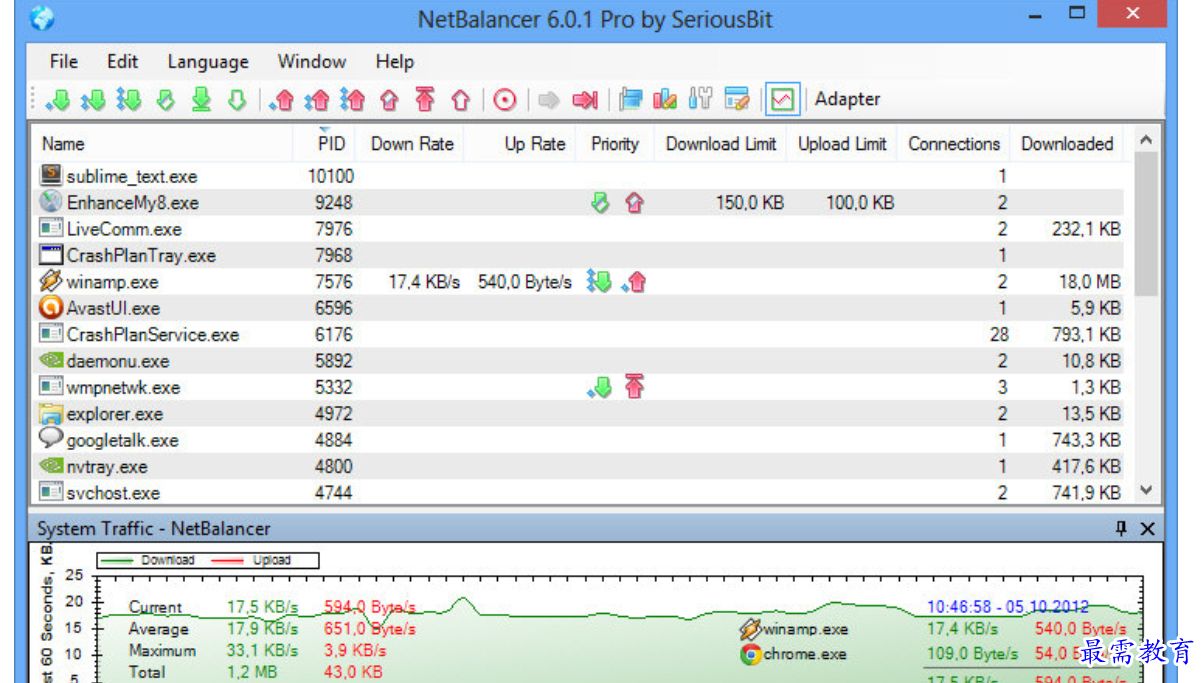Image resolution: width=1202 pixels, height=683 pixels.
Task: Open the window-with-pencil edit rules icon
Action: pyautogui.click(x=737, y=99)
